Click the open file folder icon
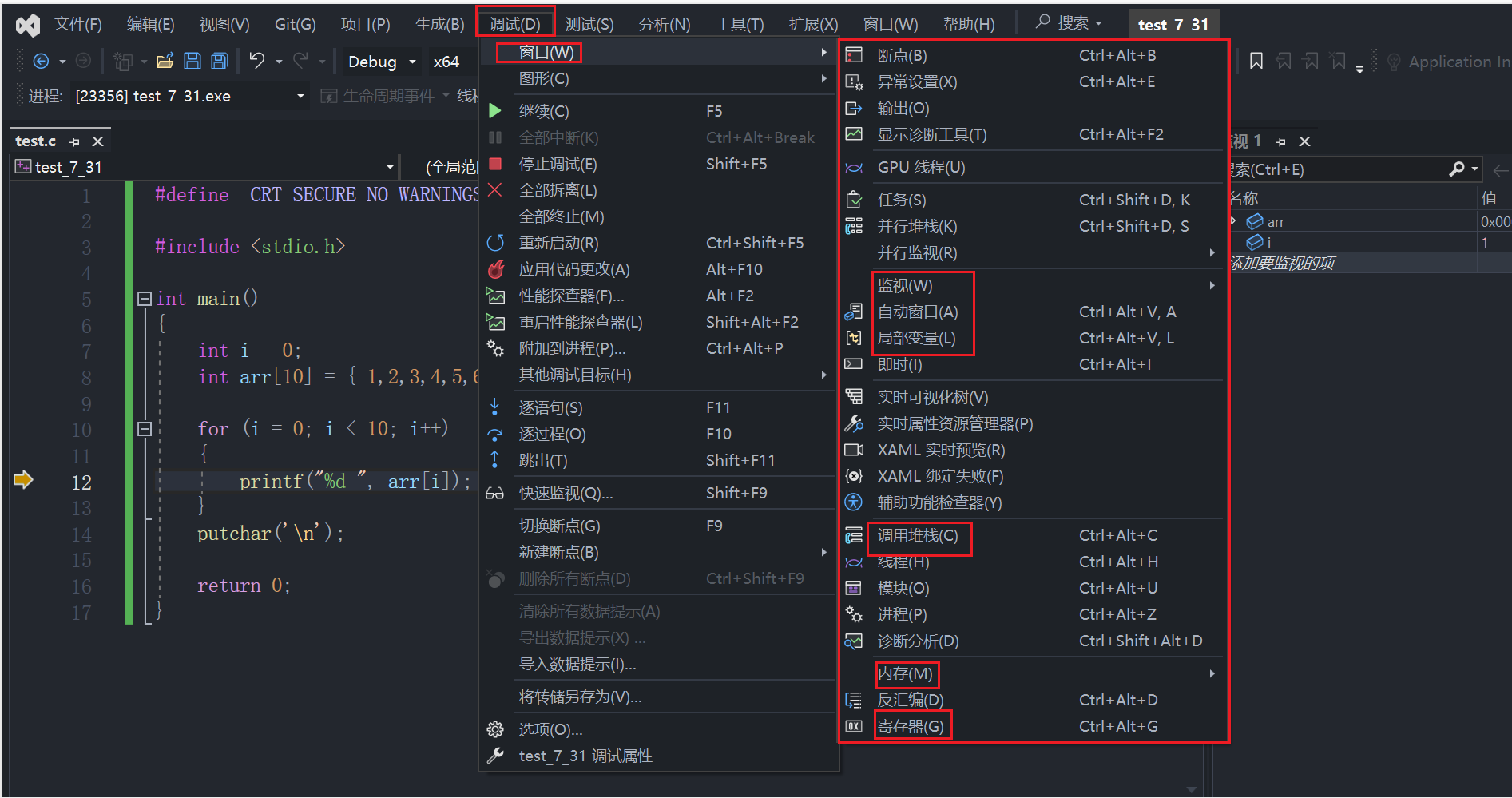The image size is (1512, 798). (165, 61)
